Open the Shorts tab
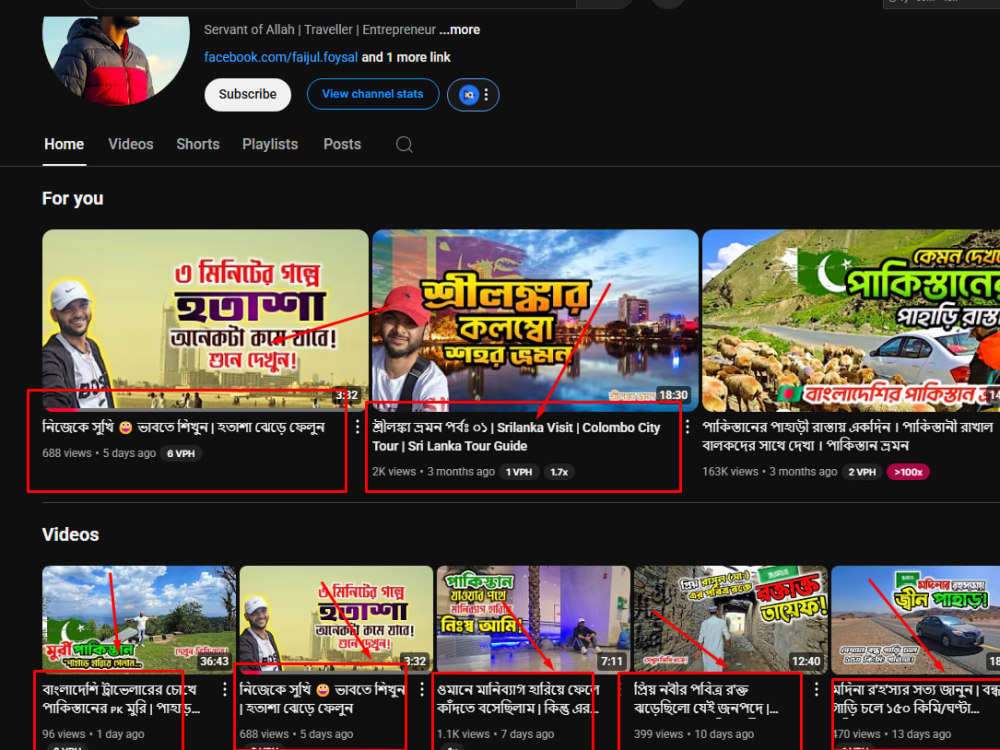 [x=198, y=144]
